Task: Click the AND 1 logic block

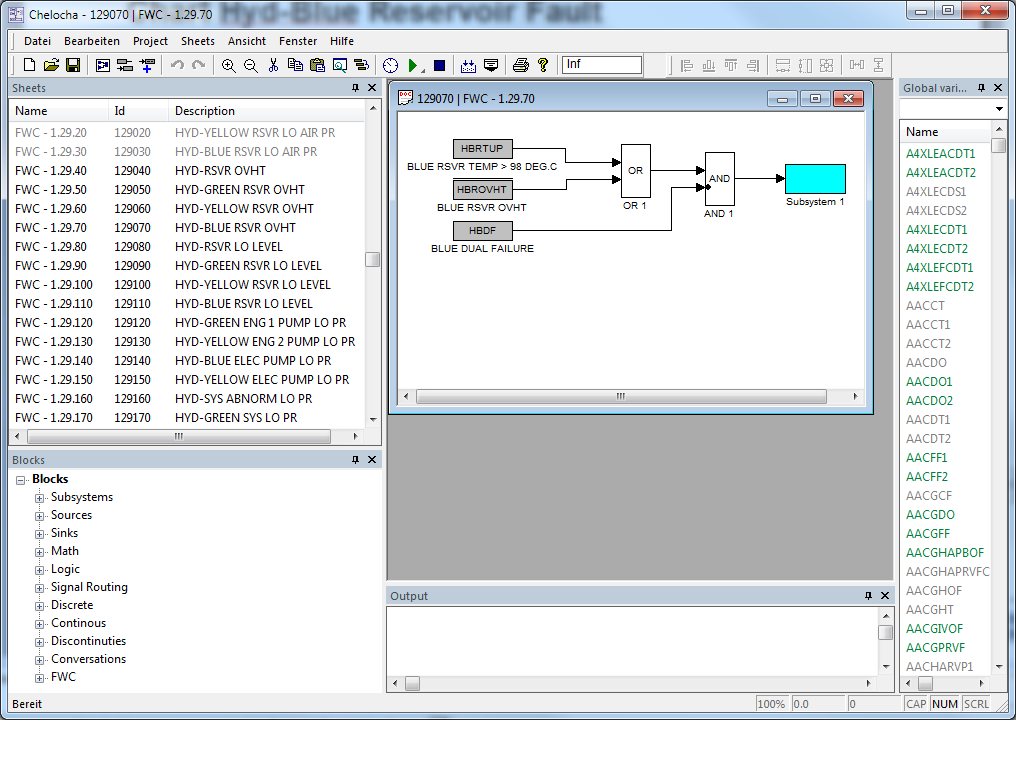Action: (719, 179)
